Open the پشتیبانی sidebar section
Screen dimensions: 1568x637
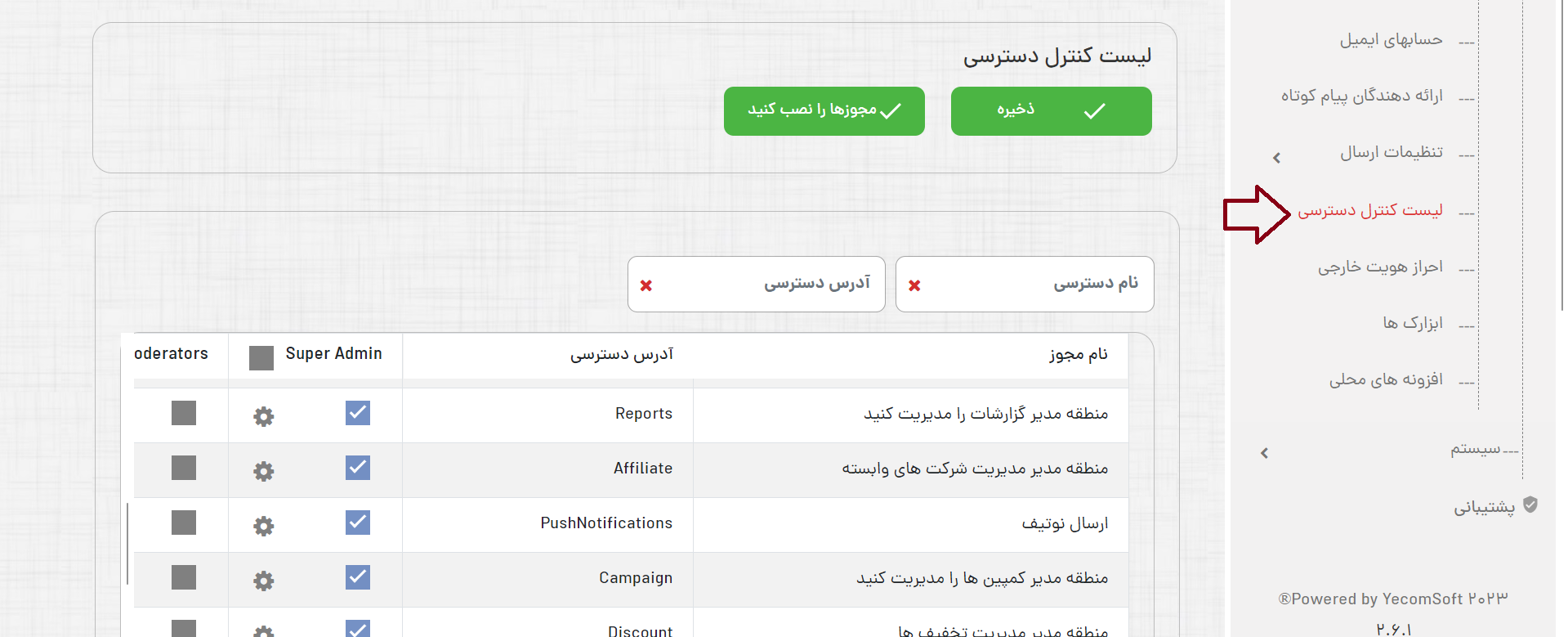pos(1484,507)
